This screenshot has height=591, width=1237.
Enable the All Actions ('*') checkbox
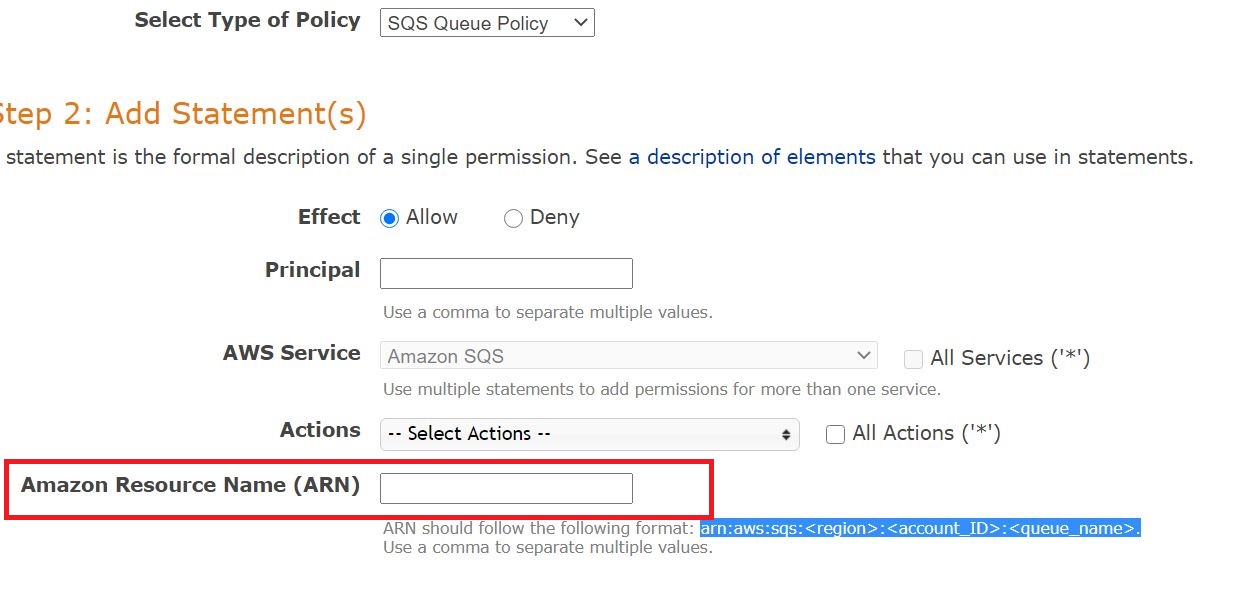click(x=836, y=434)
